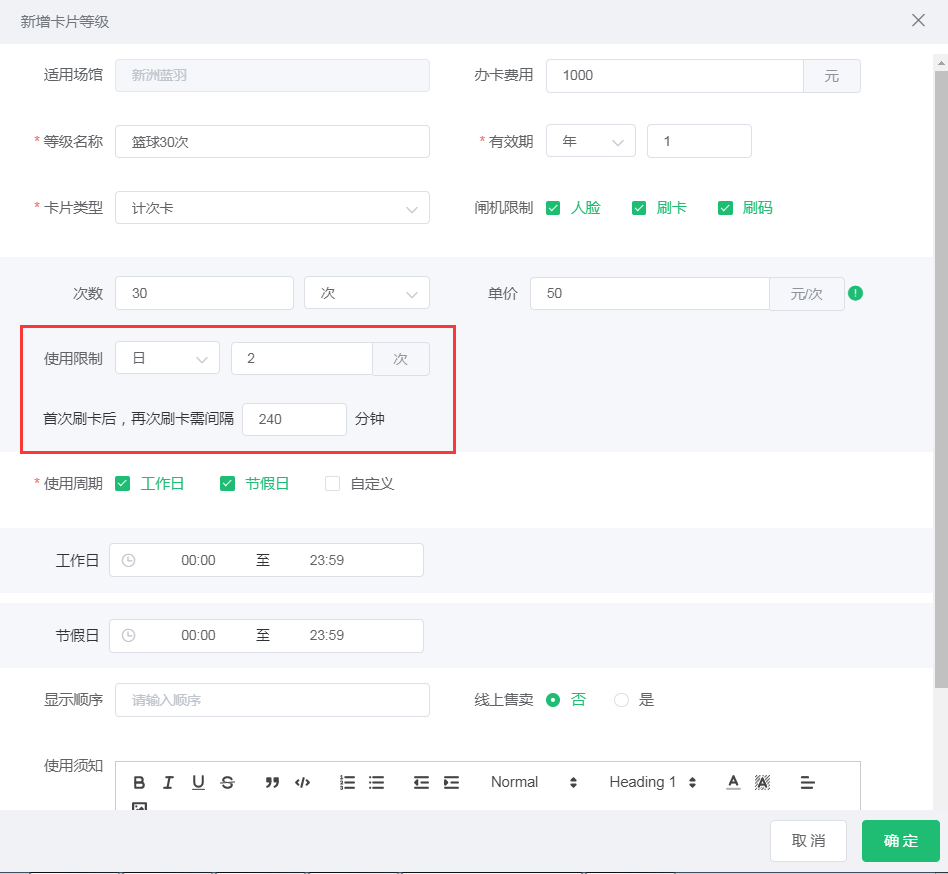948x874 pixels.
Task: Open the 卡片类型 dropdown
Action: [272, 208]
